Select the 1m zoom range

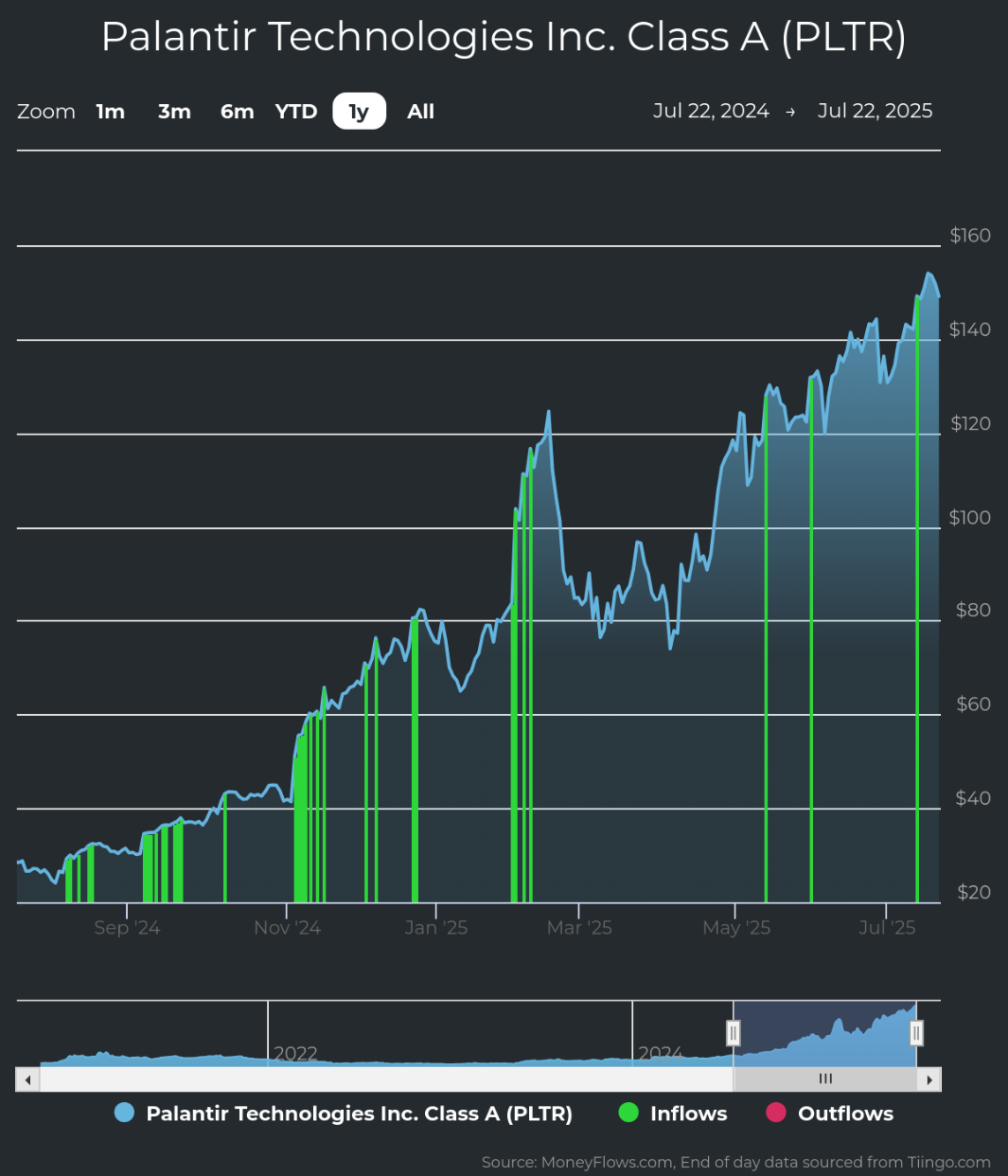coord(111,112)
